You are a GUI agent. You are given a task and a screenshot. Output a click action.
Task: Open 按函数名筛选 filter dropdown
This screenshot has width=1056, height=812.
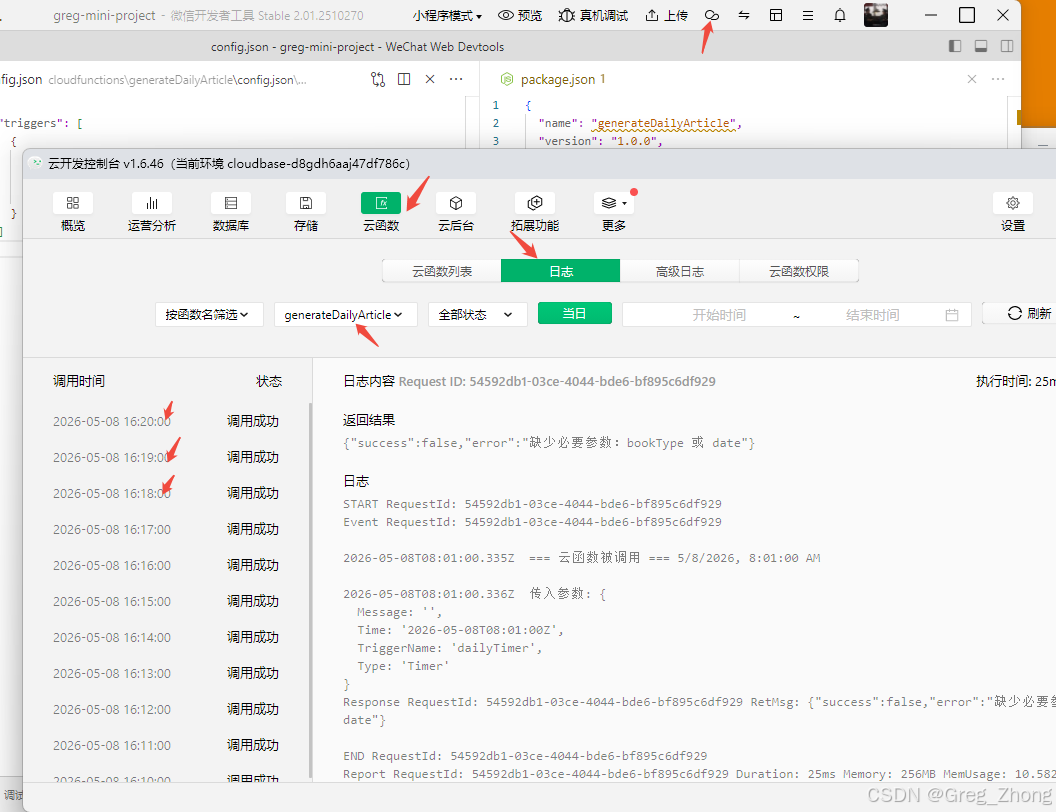(209, 314)
